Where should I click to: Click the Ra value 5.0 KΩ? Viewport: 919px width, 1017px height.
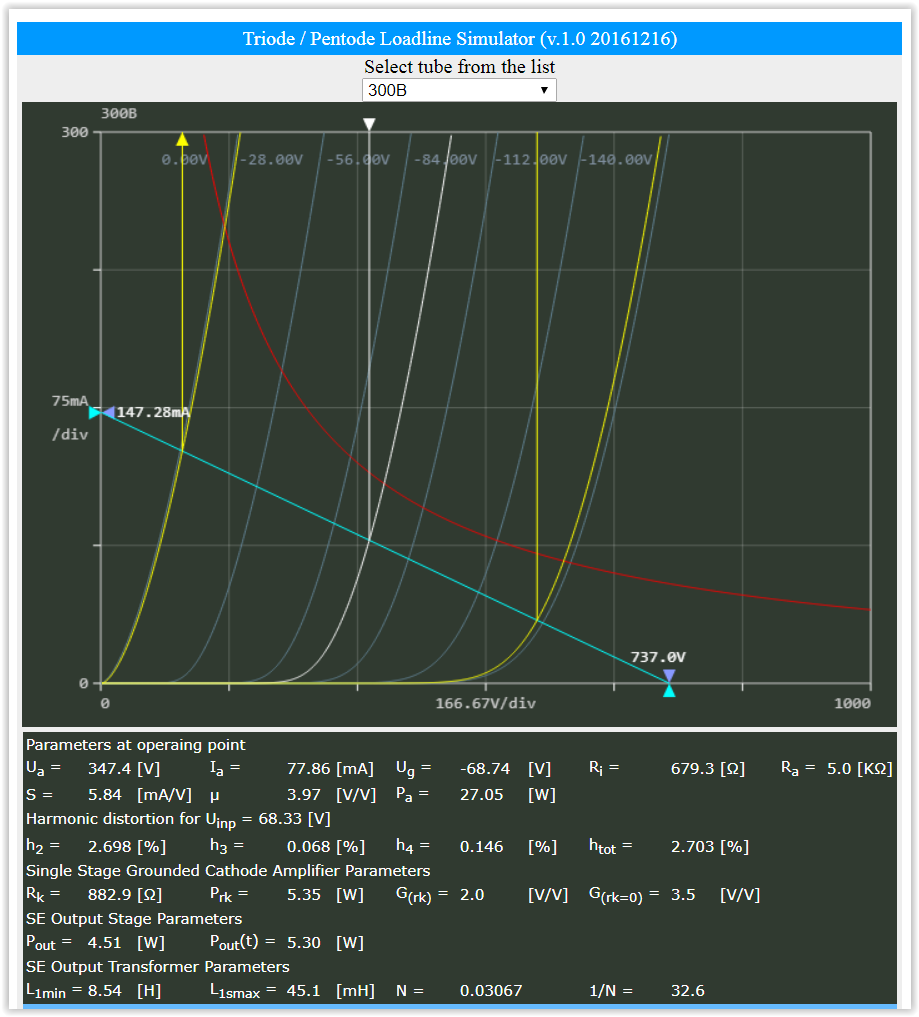pyautogui.click(x=860, y=769)
